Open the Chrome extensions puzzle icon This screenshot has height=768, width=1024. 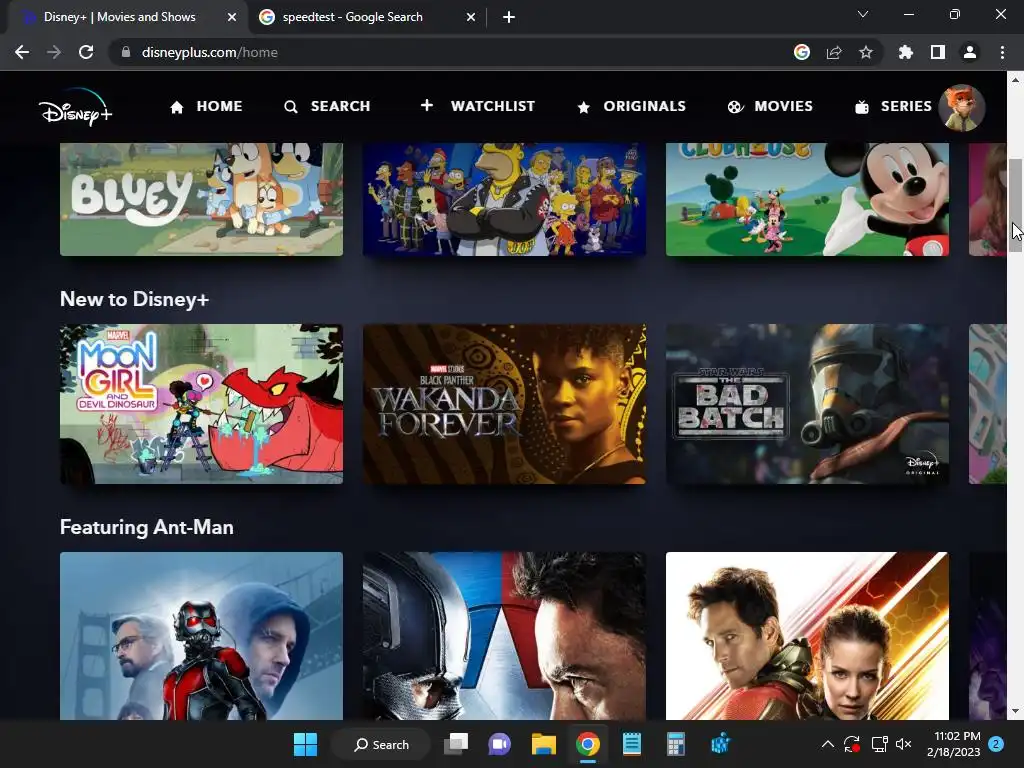906,52
